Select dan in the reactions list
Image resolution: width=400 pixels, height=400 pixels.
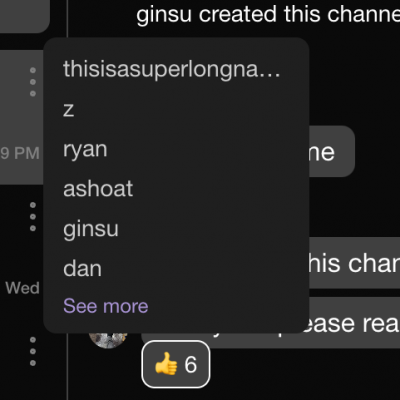(x=82, y=269)
